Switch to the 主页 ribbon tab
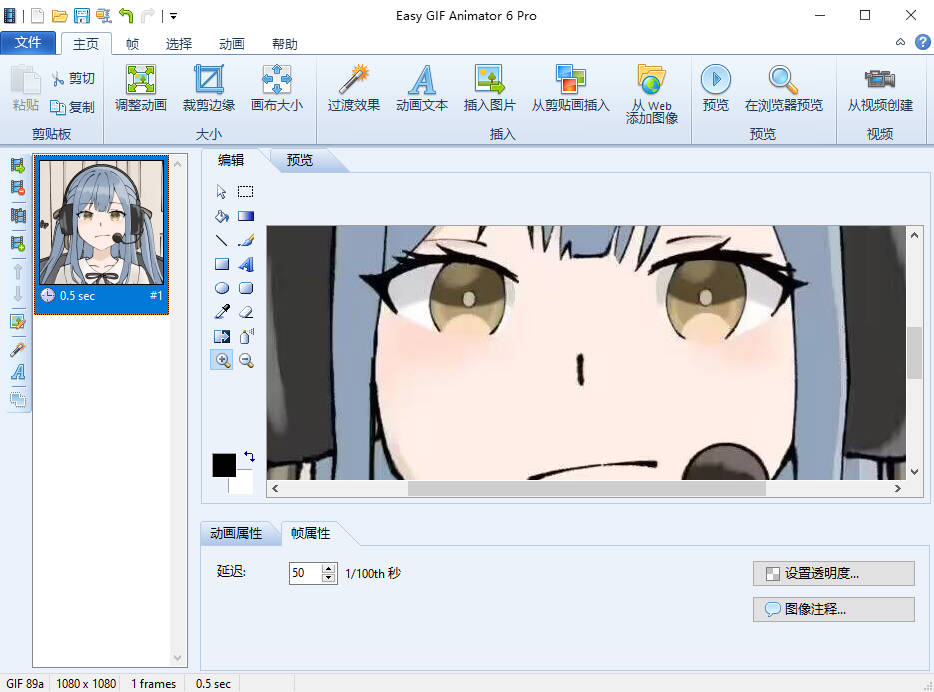 coord(86,43)
